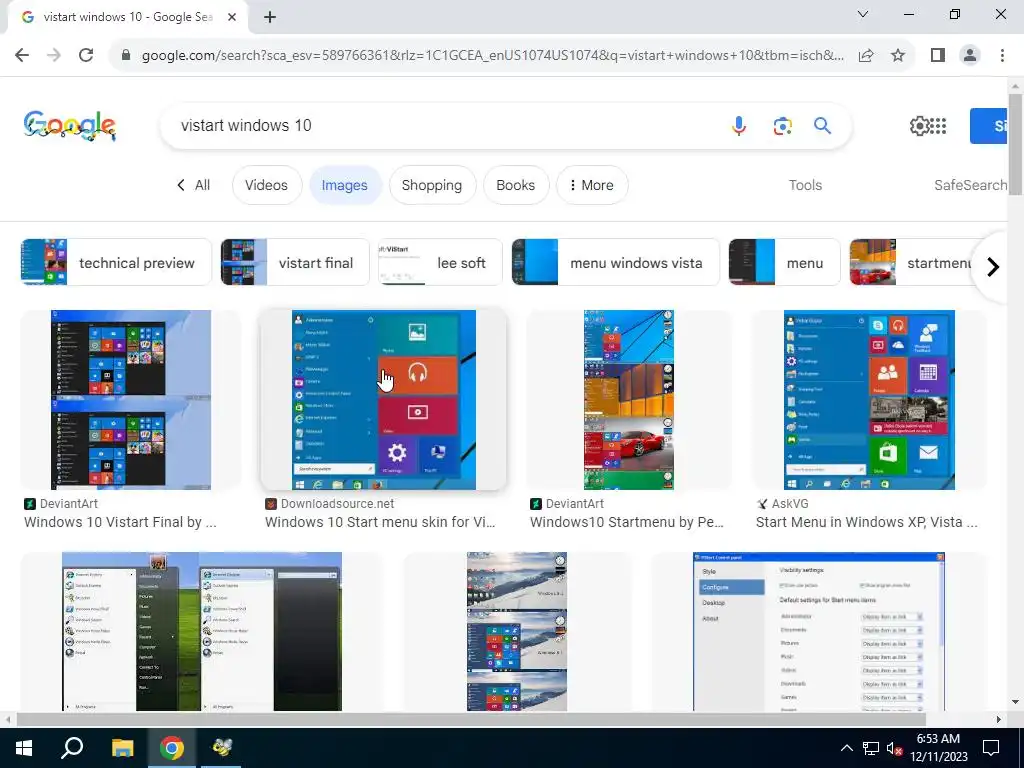
Task: Open the snowy mountains desktop thumbnail
Action: click(517, 632)
